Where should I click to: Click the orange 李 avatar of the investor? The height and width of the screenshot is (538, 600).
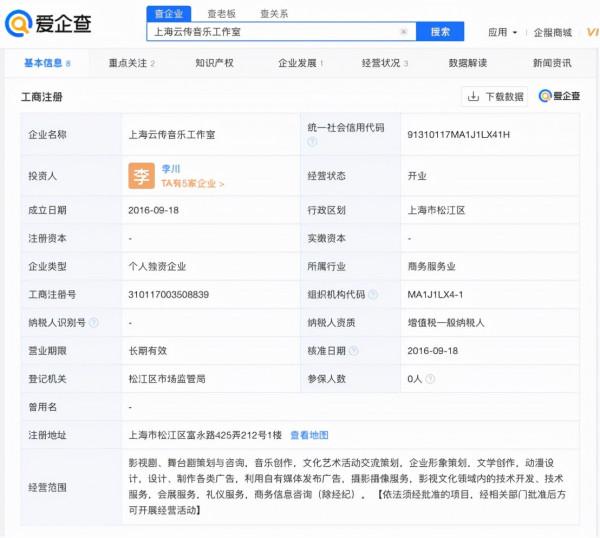click(142, 176)
